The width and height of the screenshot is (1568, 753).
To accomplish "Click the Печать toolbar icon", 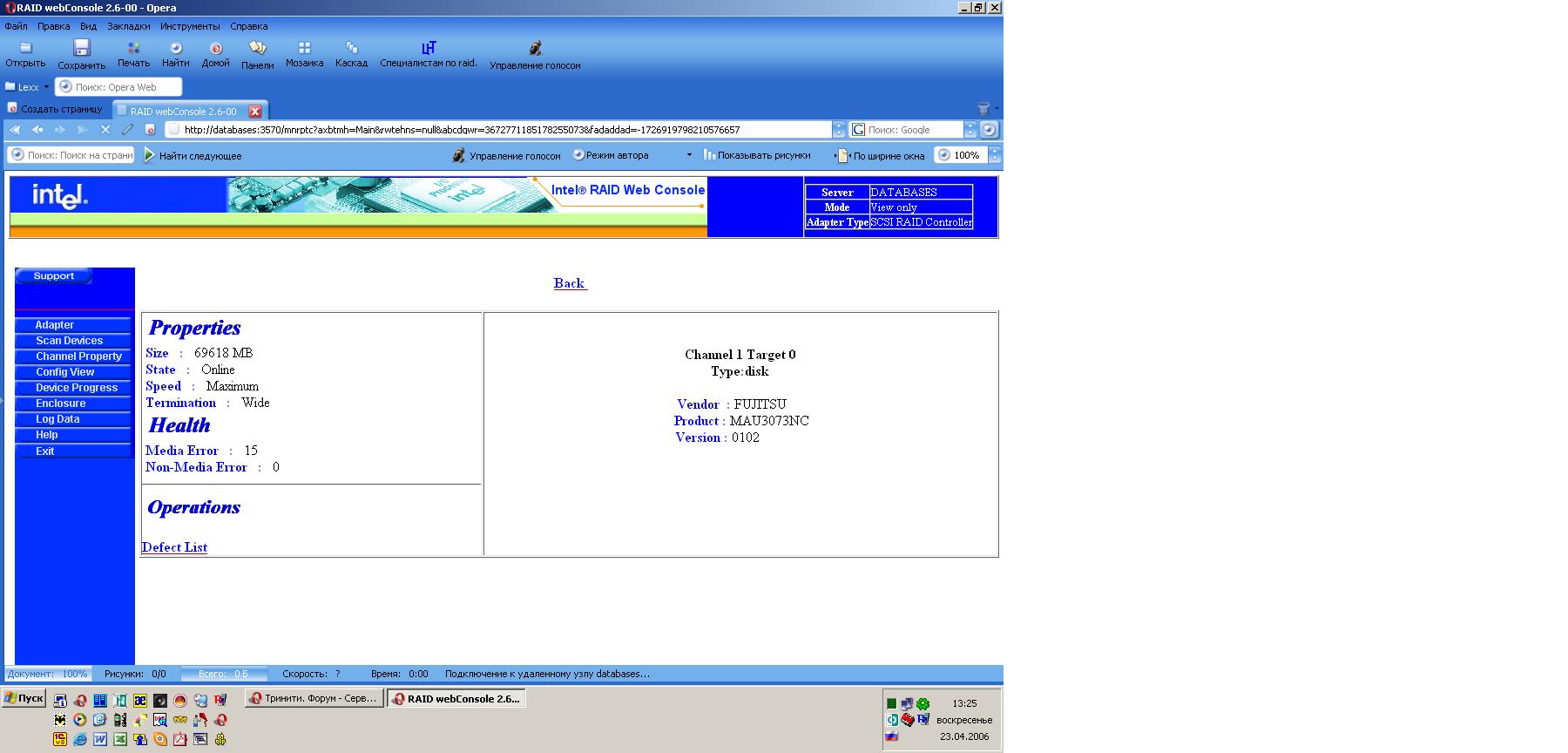I will click(x=133, y=48).
